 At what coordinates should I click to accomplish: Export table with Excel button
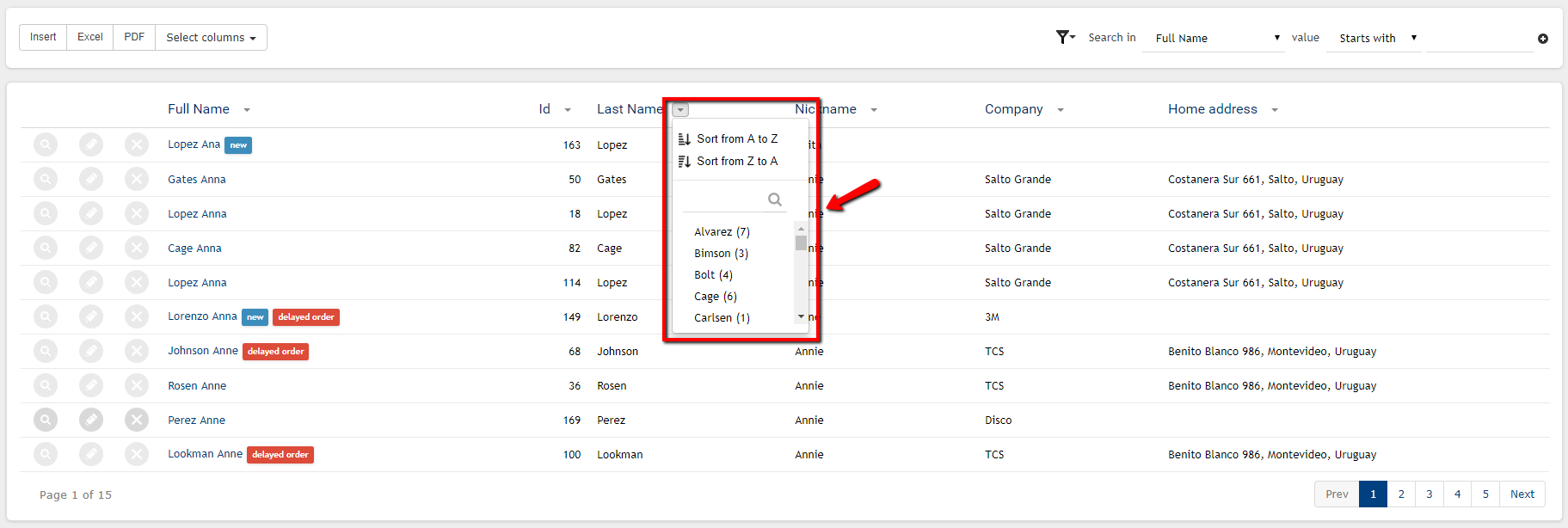pos(90,37)
